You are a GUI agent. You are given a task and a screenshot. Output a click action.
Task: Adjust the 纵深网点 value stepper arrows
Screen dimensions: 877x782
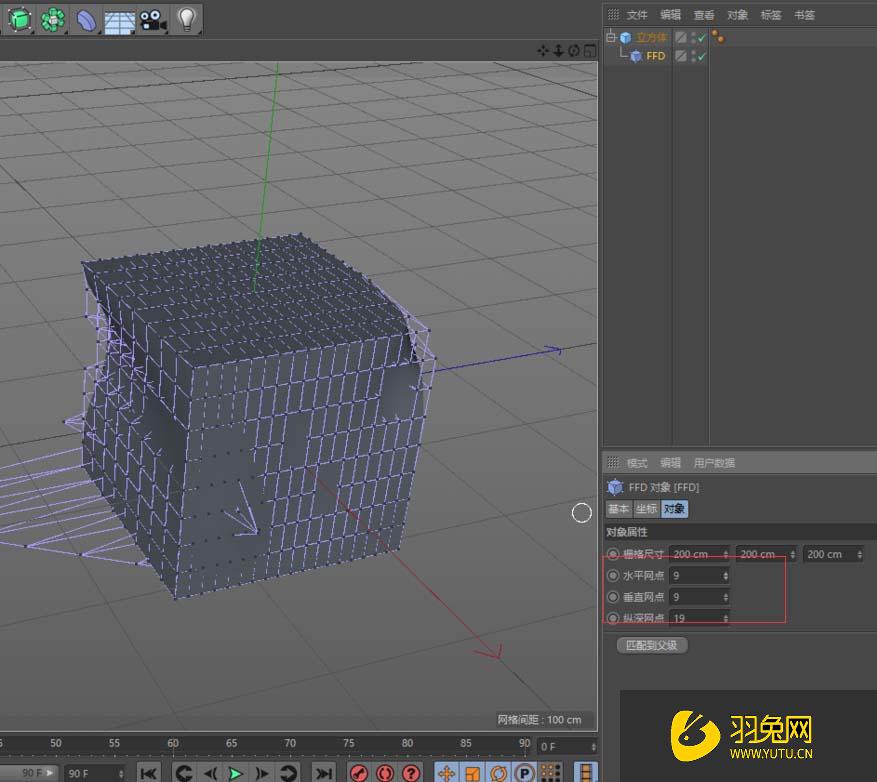click(725, 618)
